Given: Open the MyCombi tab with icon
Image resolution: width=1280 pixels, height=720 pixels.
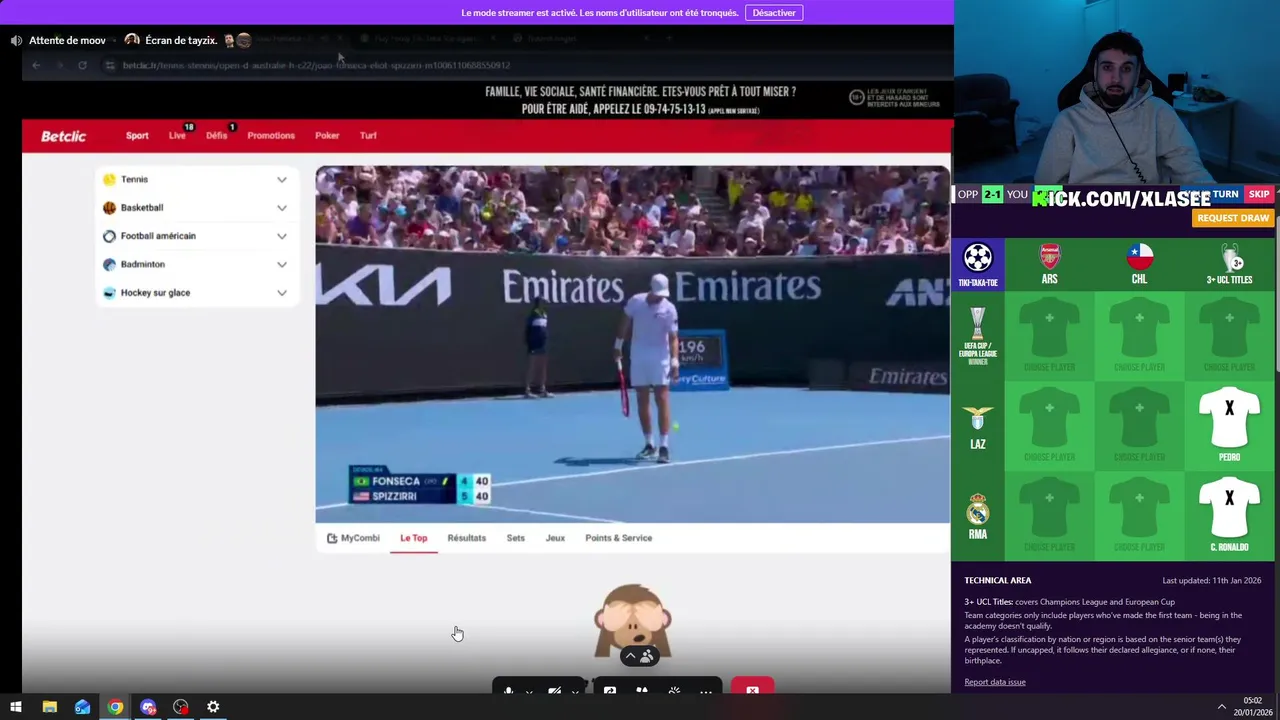Looking at the screenshot, I should pos(353,538).
